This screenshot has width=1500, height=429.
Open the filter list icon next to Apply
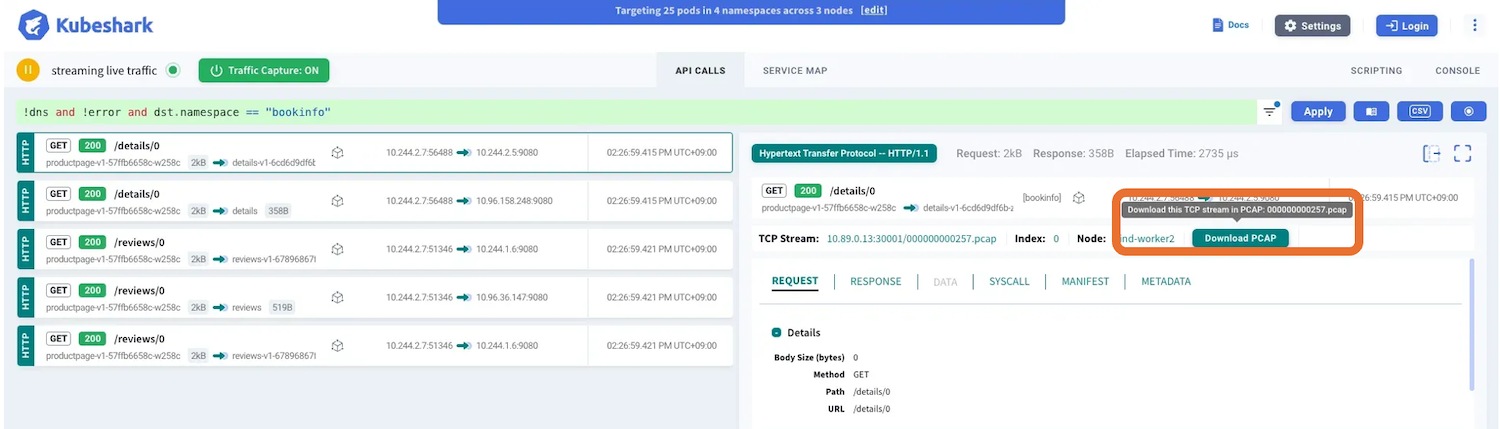click(1271, 111)
